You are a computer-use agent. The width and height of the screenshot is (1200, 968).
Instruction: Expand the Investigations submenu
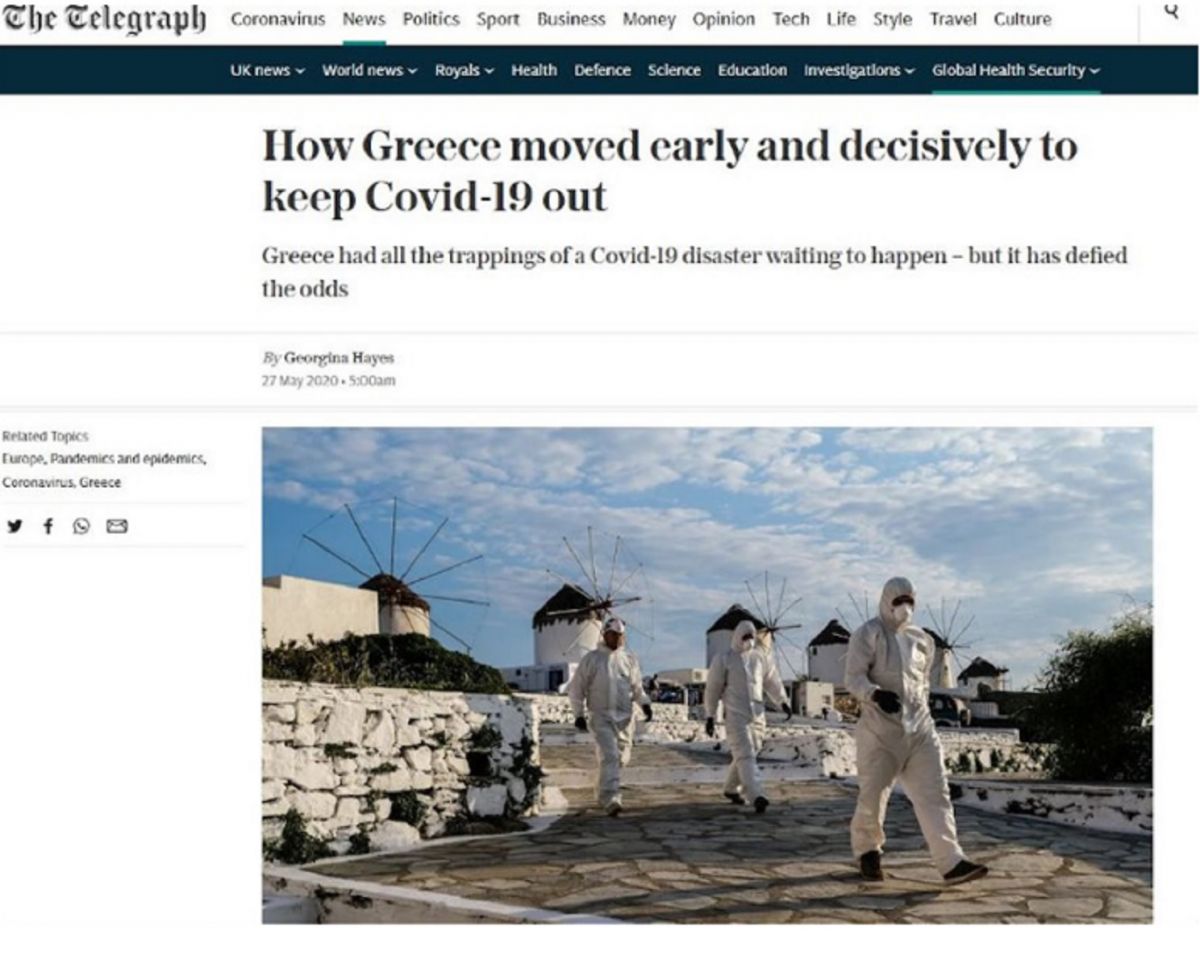pyautogui.click(x=859, y=70)
